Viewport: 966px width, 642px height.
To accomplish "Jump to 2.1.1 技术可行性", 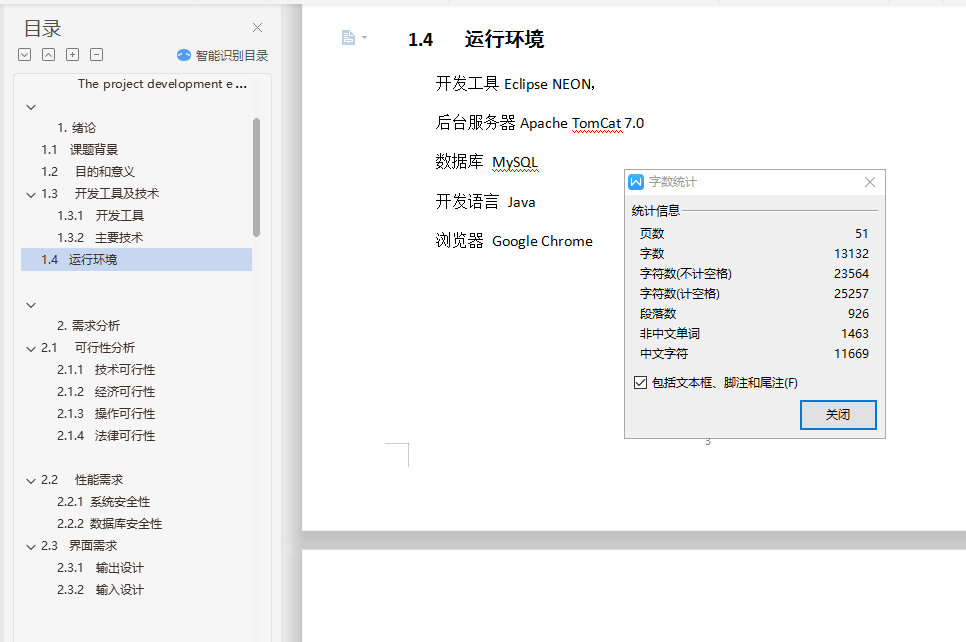I will click(x=106, y=370).
